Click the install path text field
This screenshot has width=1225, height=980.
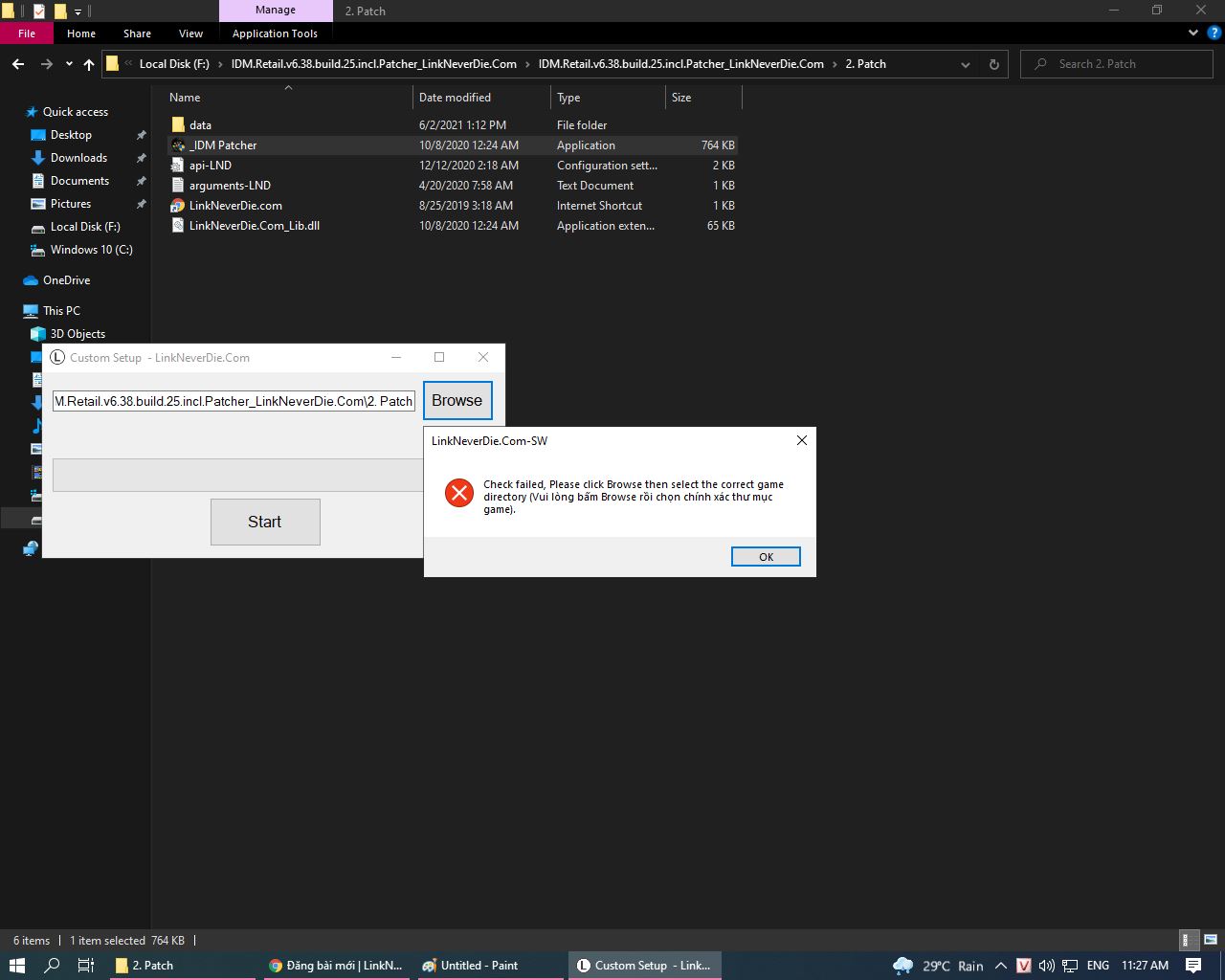[234, 401]
